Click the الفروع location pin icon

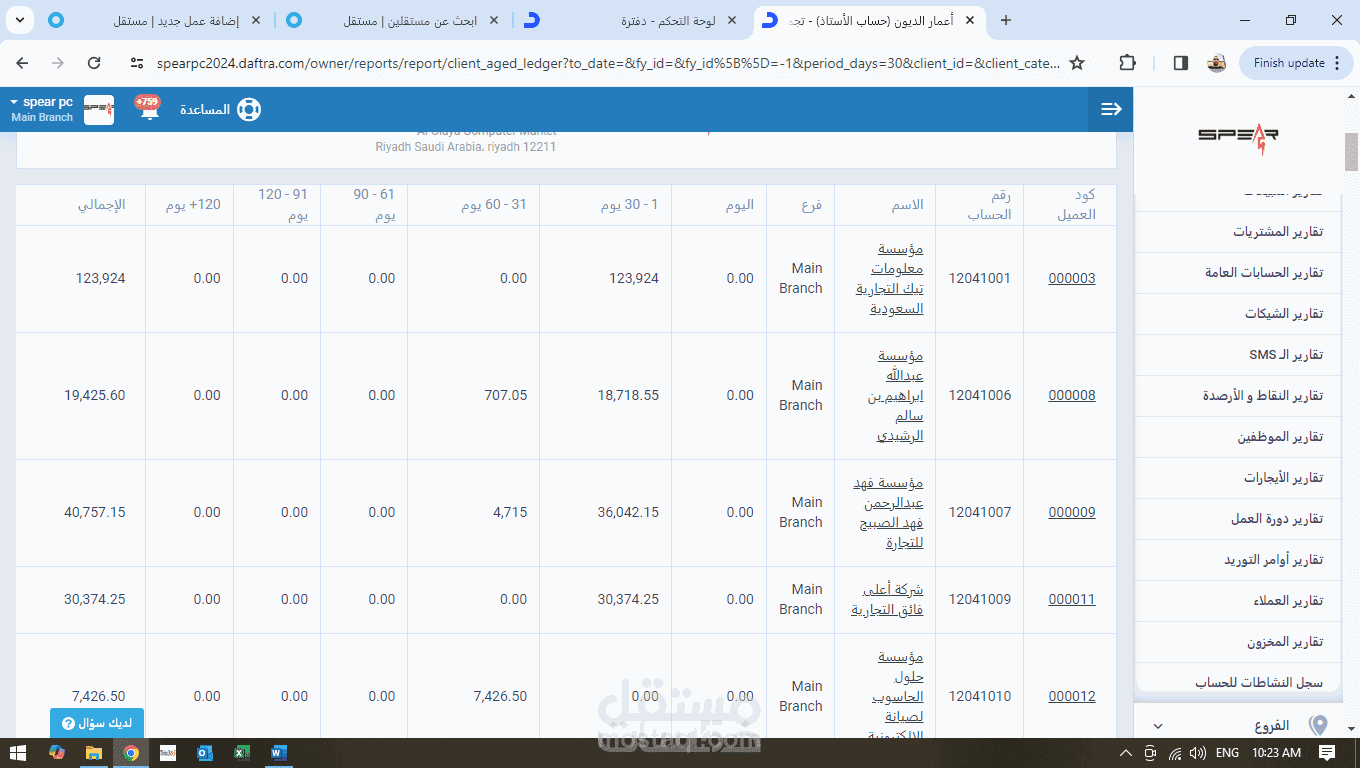point(1318,725)
